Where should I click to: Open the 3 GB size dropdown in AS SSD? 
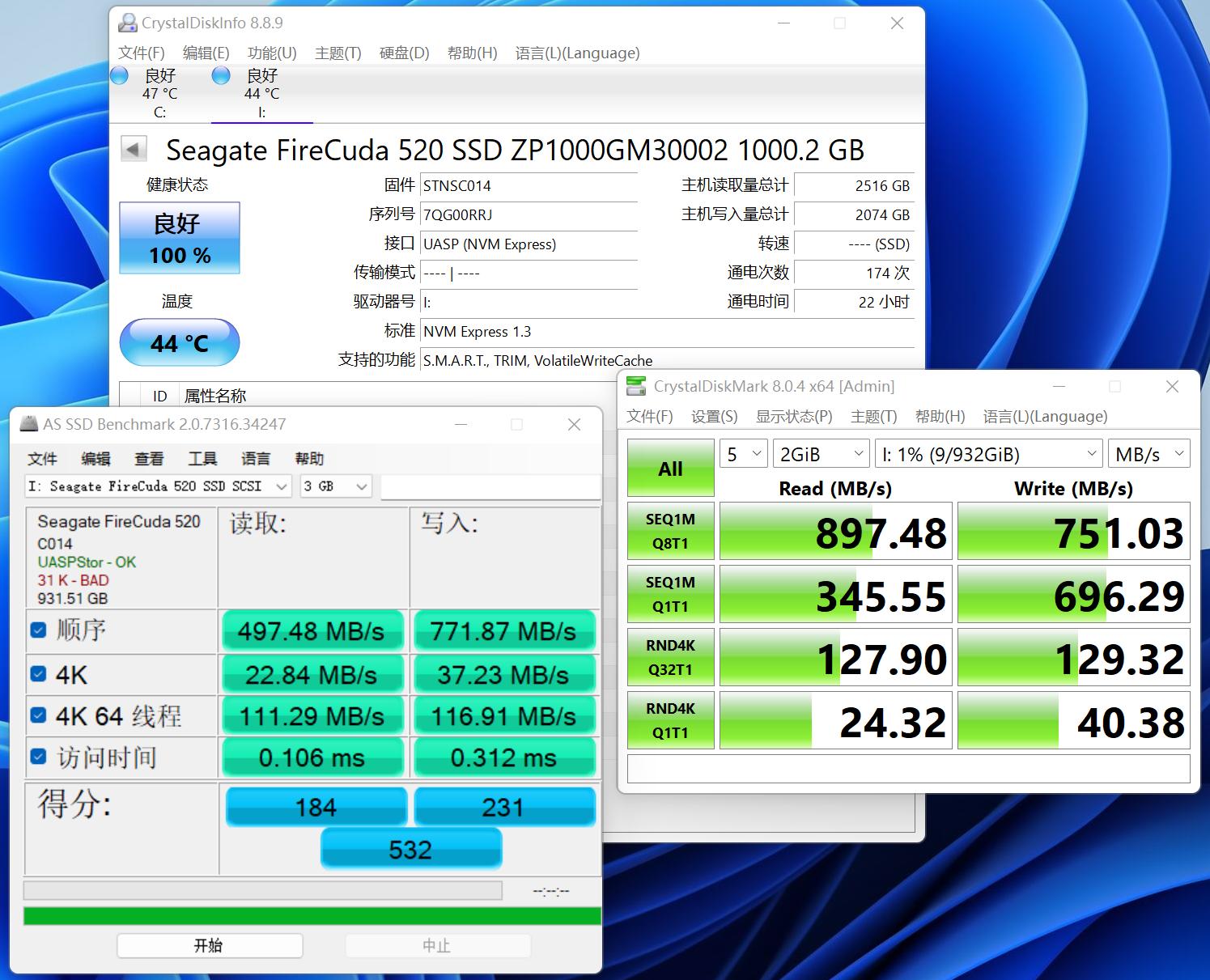click(335, 486)
